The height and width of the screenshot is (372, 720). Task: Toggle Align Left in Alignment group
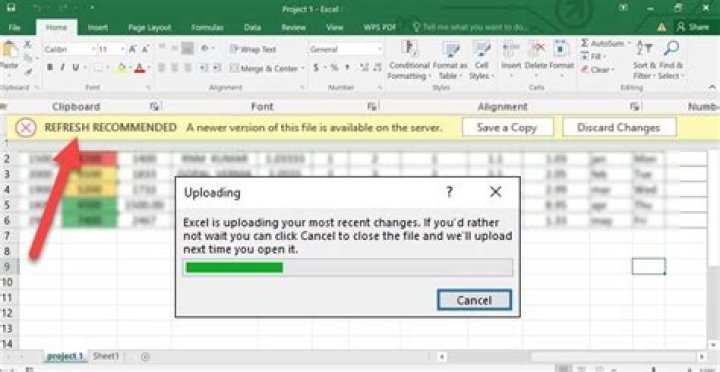coord(162,68)
